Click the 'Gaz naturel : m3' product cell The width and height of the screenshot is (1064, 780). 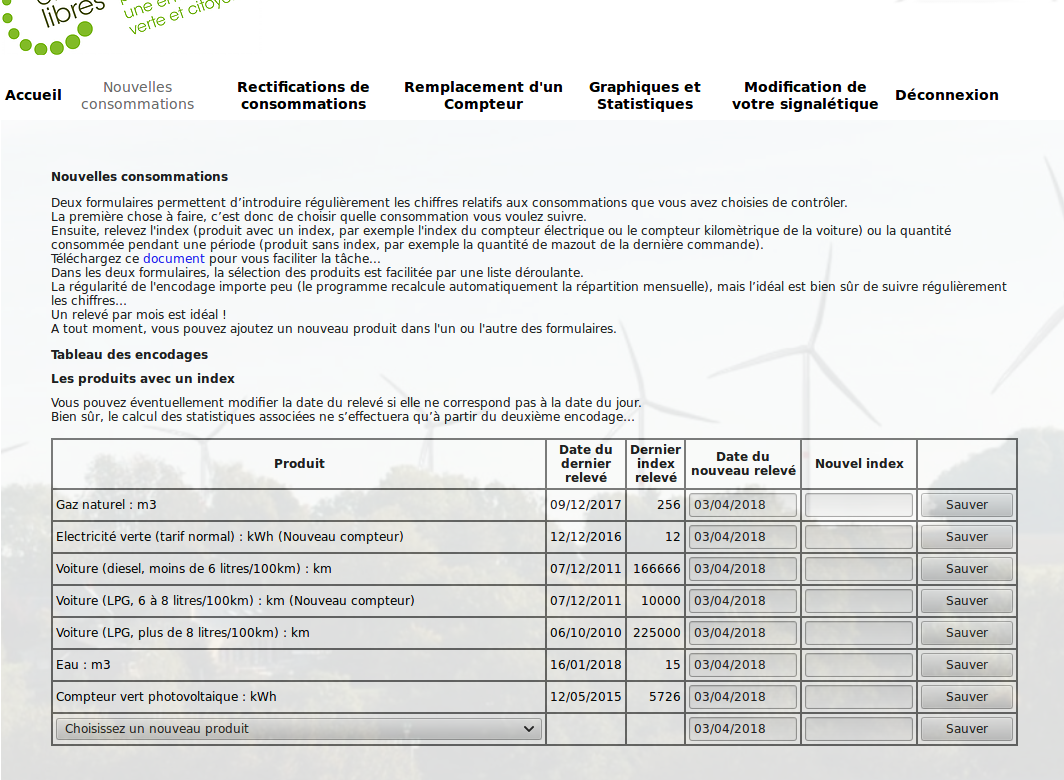[299, 505]
